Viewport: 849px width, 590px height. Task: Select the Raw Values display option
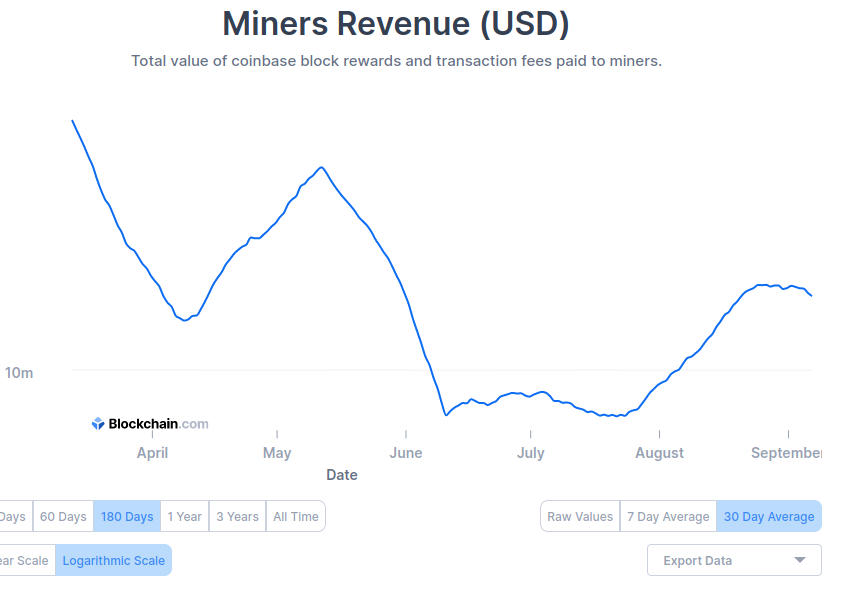pyautogui.click(x=580, y=516)
